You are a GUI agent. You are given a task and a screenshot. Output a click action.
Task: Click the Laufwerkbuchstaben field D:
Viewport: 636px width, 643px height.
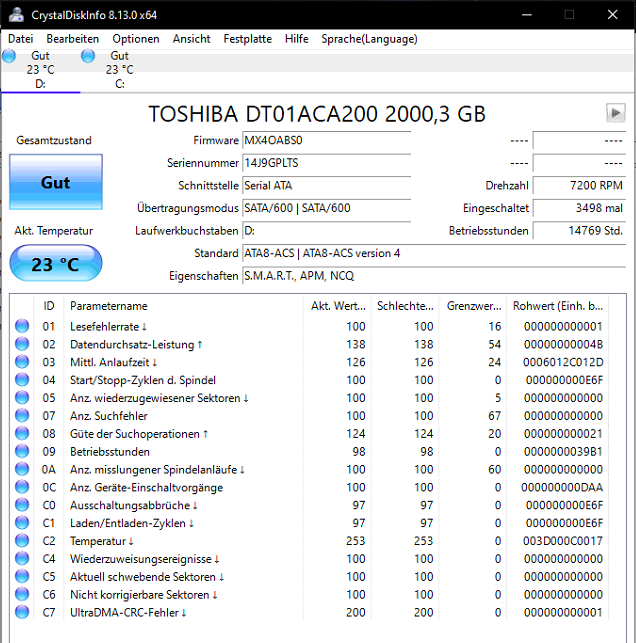coord(326,231)
